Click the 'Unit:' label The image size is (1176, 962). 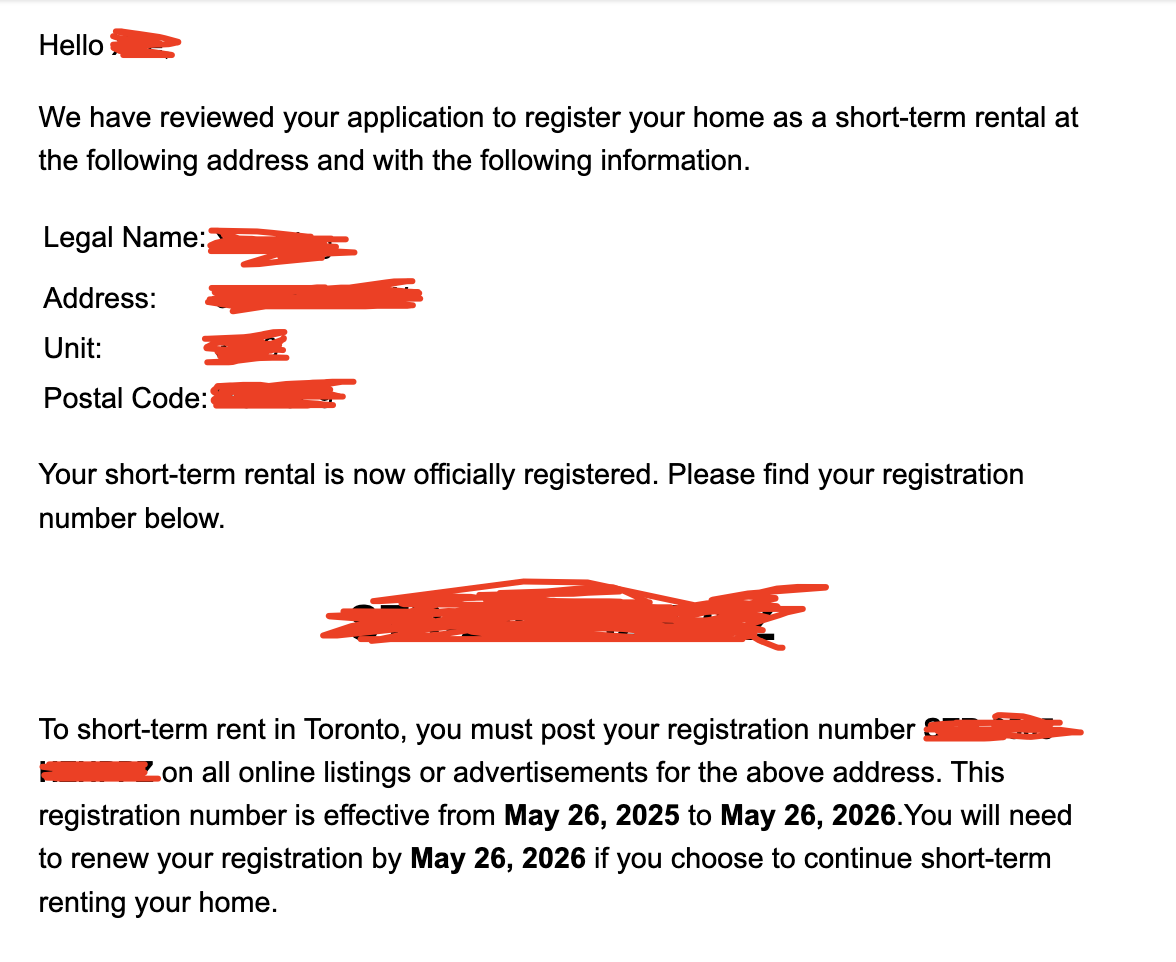point(72,348)
